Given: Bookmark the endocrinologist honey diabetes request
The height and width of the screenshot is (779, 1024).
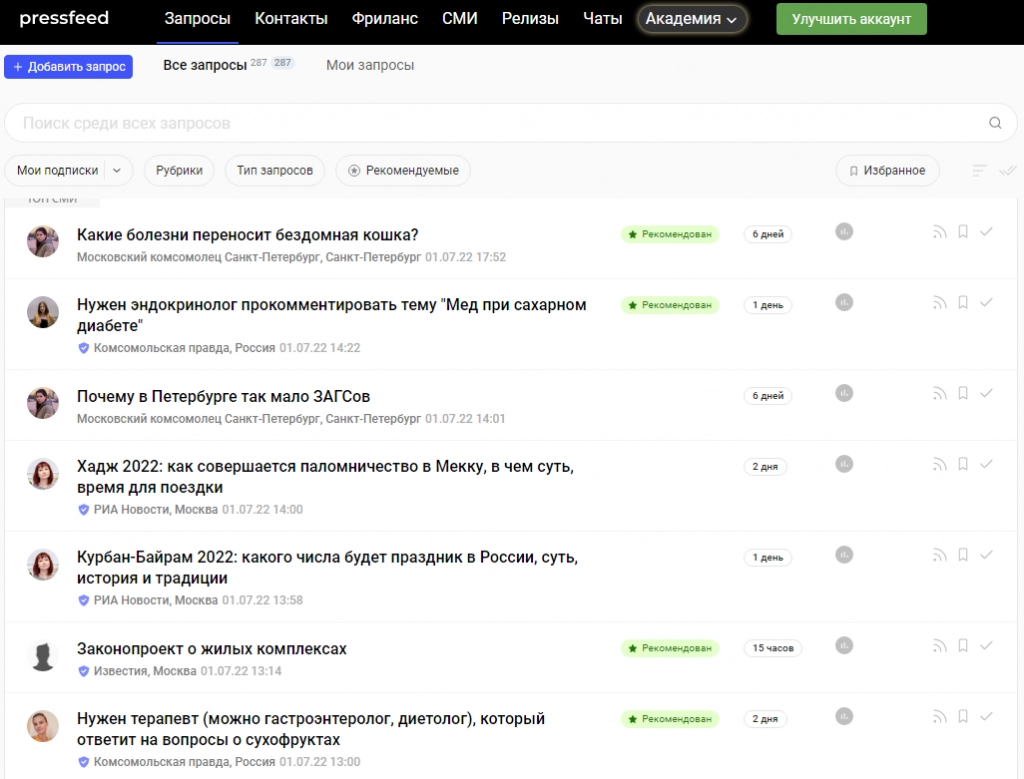Looking at the screenshot, I should pyautogui.click(x=963, y=302).
